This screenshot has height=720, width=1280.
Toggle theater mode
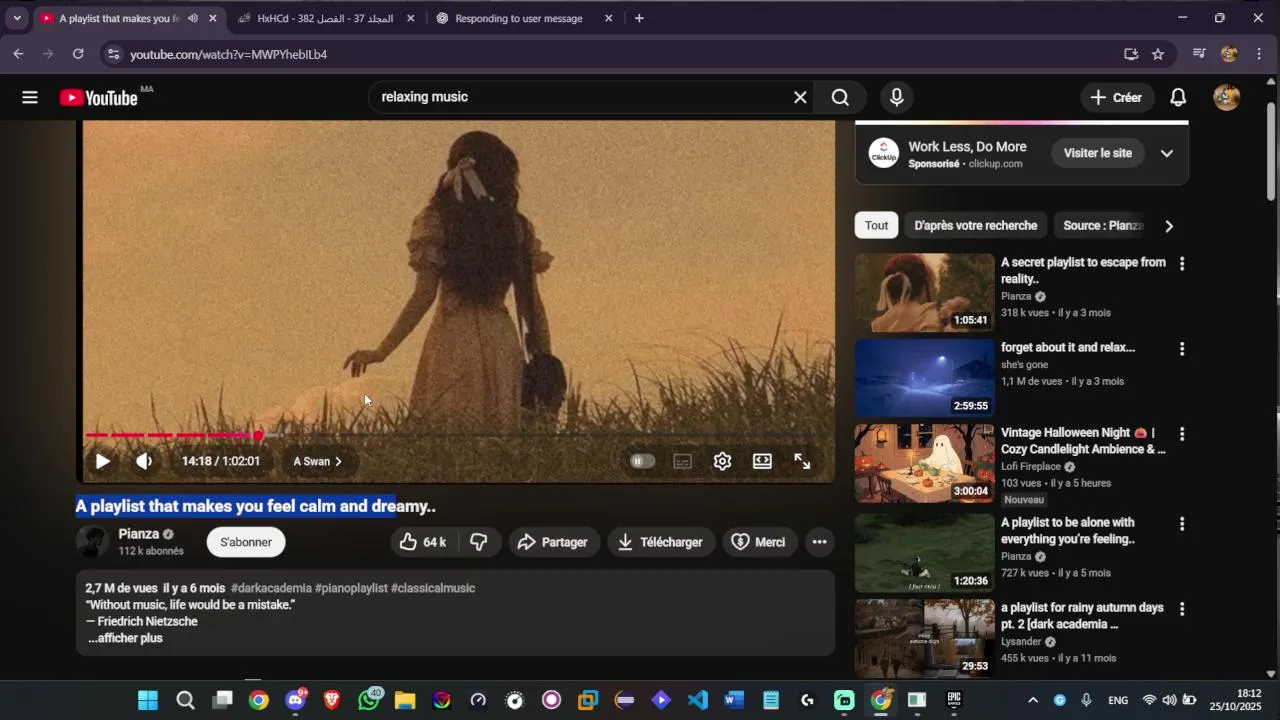(762, 461)
